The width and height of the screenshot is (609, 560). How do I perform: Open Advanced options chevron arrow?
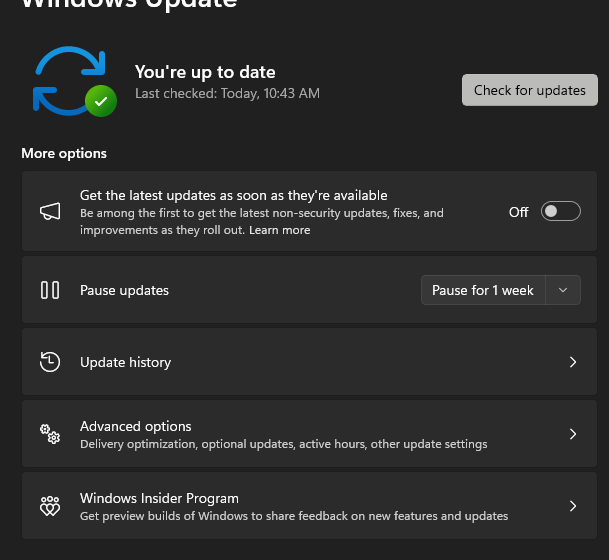point(572,434)
